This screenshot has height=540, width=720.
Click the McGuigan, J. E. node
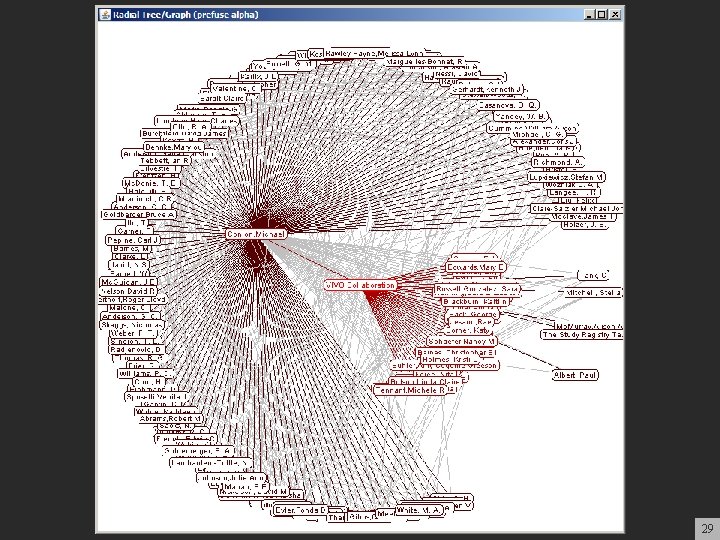tap(129, 282)
